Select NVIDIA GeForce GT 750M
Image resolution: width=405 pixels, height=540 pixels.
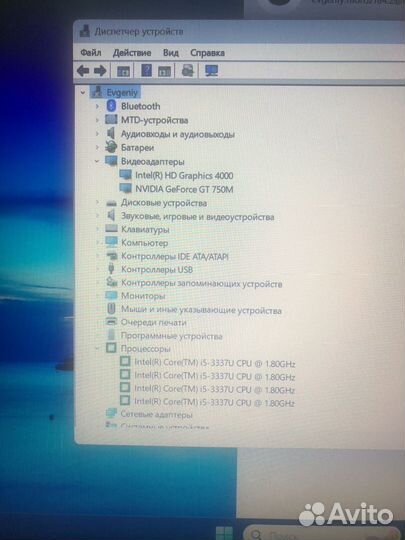184,189
